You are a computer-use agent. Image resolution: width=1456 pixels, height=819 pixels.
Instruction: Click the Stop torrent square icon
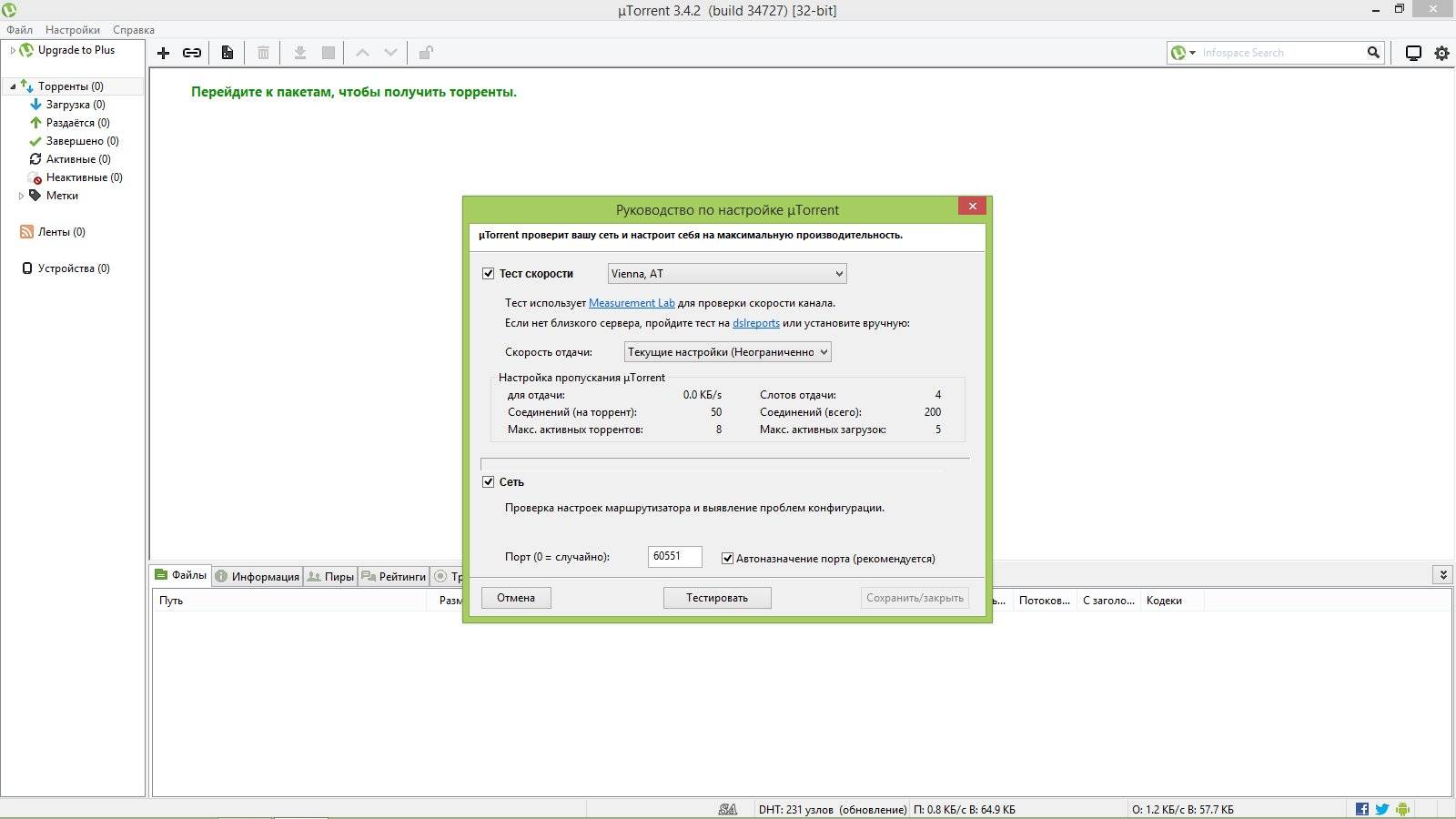pos(329,53)
